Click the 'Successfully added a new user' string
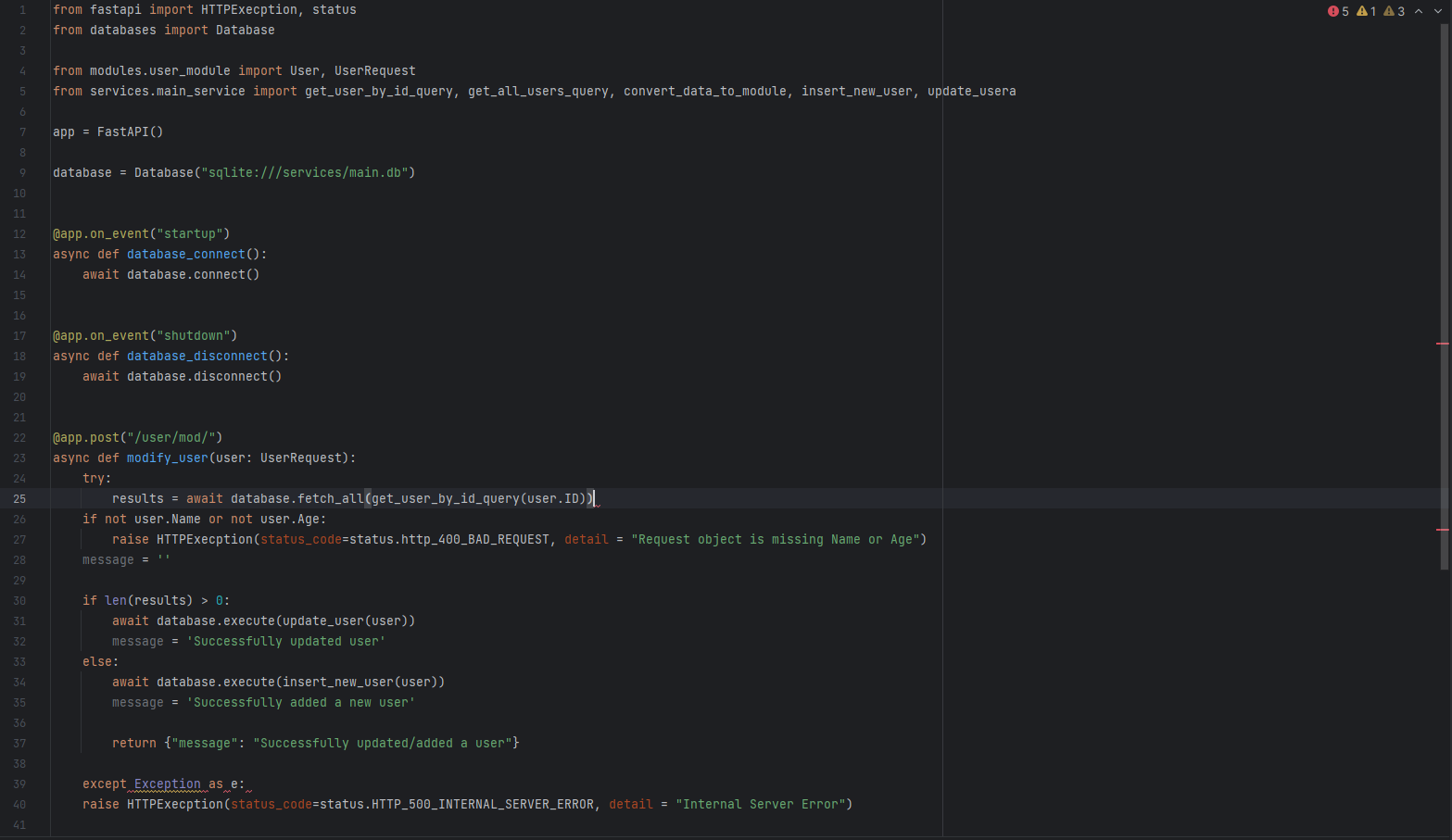 [301, 702]
